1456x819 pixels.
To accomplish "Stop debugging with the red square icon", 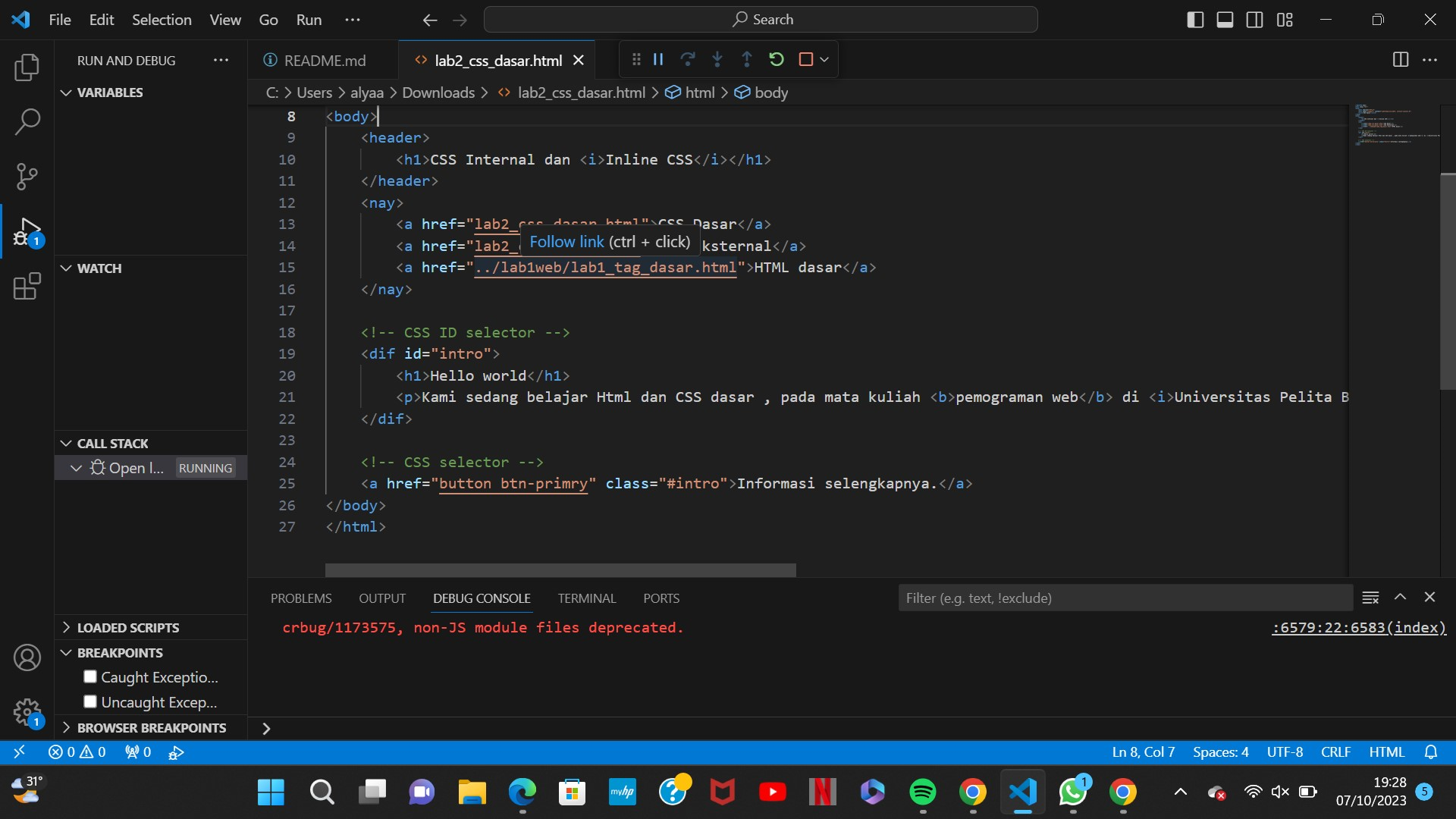I will point(805,59).
